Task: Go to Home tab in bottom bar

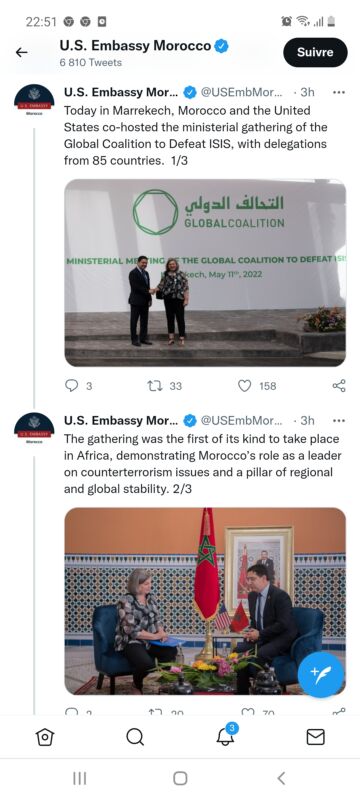Action: (45, 737)
